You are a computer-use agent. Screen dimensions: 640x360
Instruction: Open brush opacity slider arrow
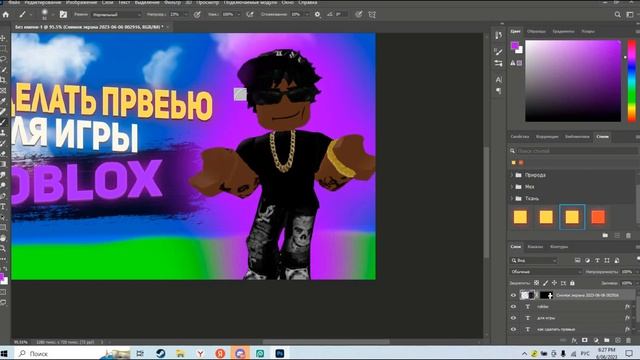click(x=186, y=14)
